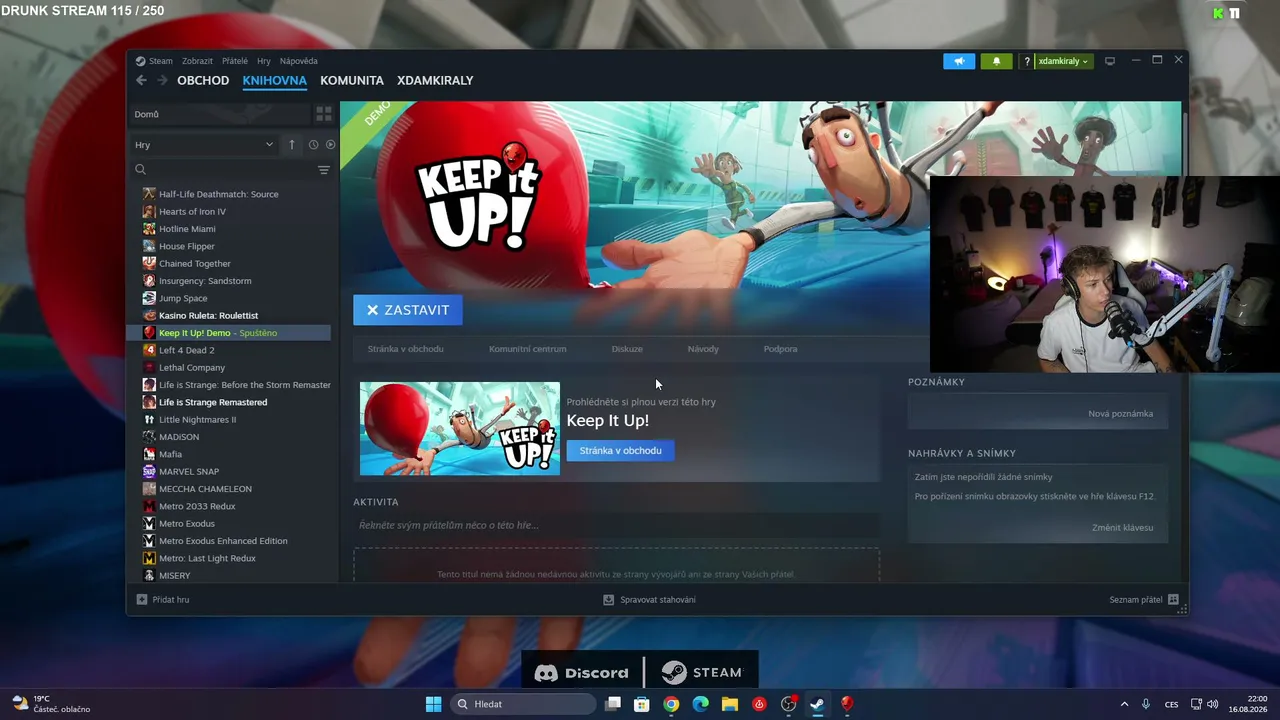Expand the xdamkiraly account dropdown

[1063, 61]
